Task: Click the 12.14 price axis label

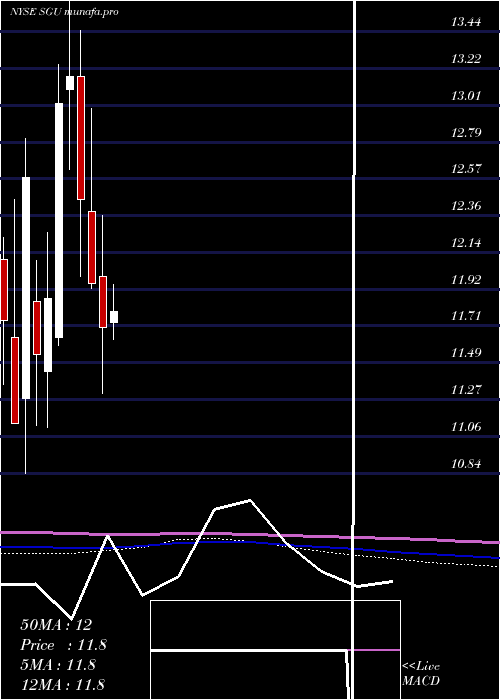Action: (x=466, y=243)
